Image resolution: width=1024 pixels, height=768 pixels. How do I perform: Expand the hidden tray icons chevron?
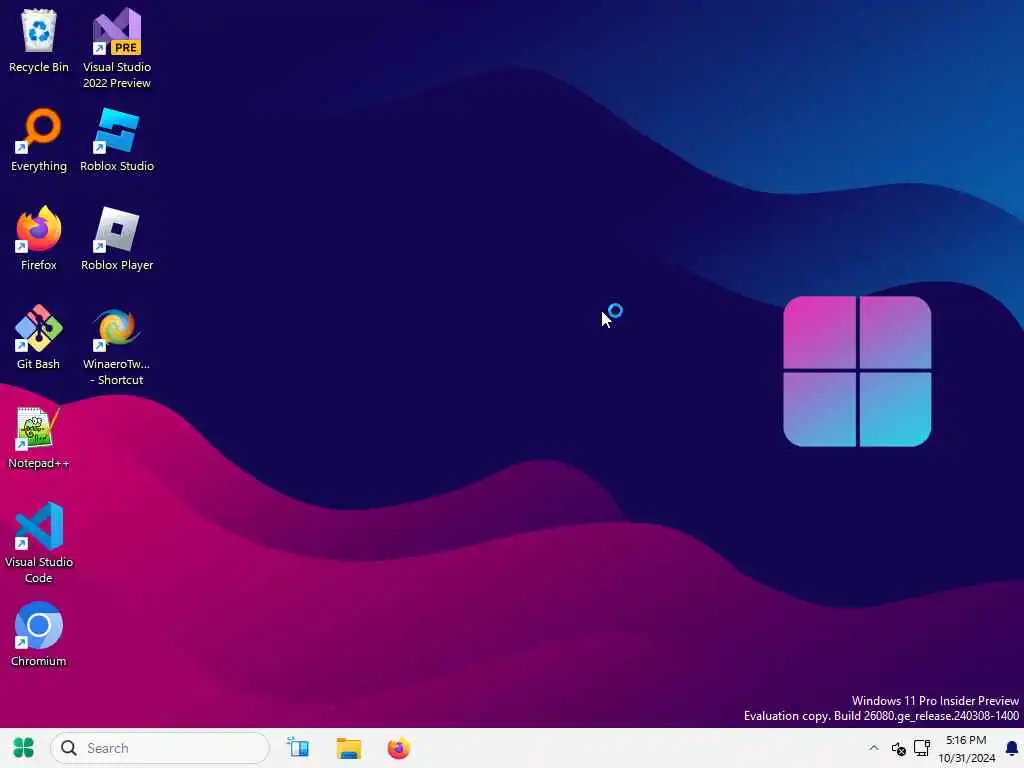874,748
